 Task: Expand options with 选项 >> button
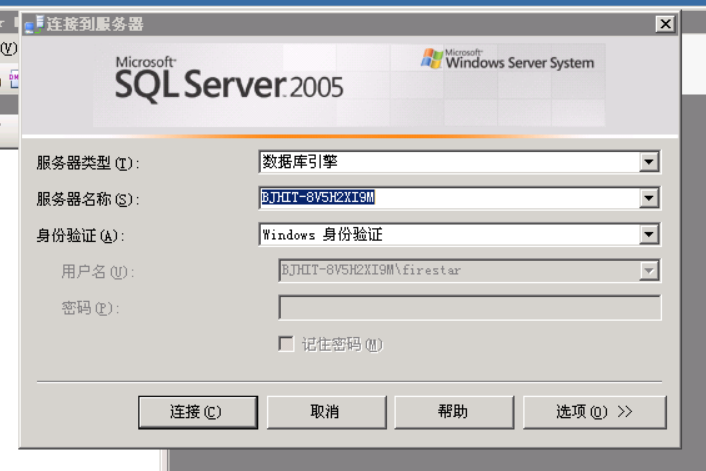click(x=594, y=412)
